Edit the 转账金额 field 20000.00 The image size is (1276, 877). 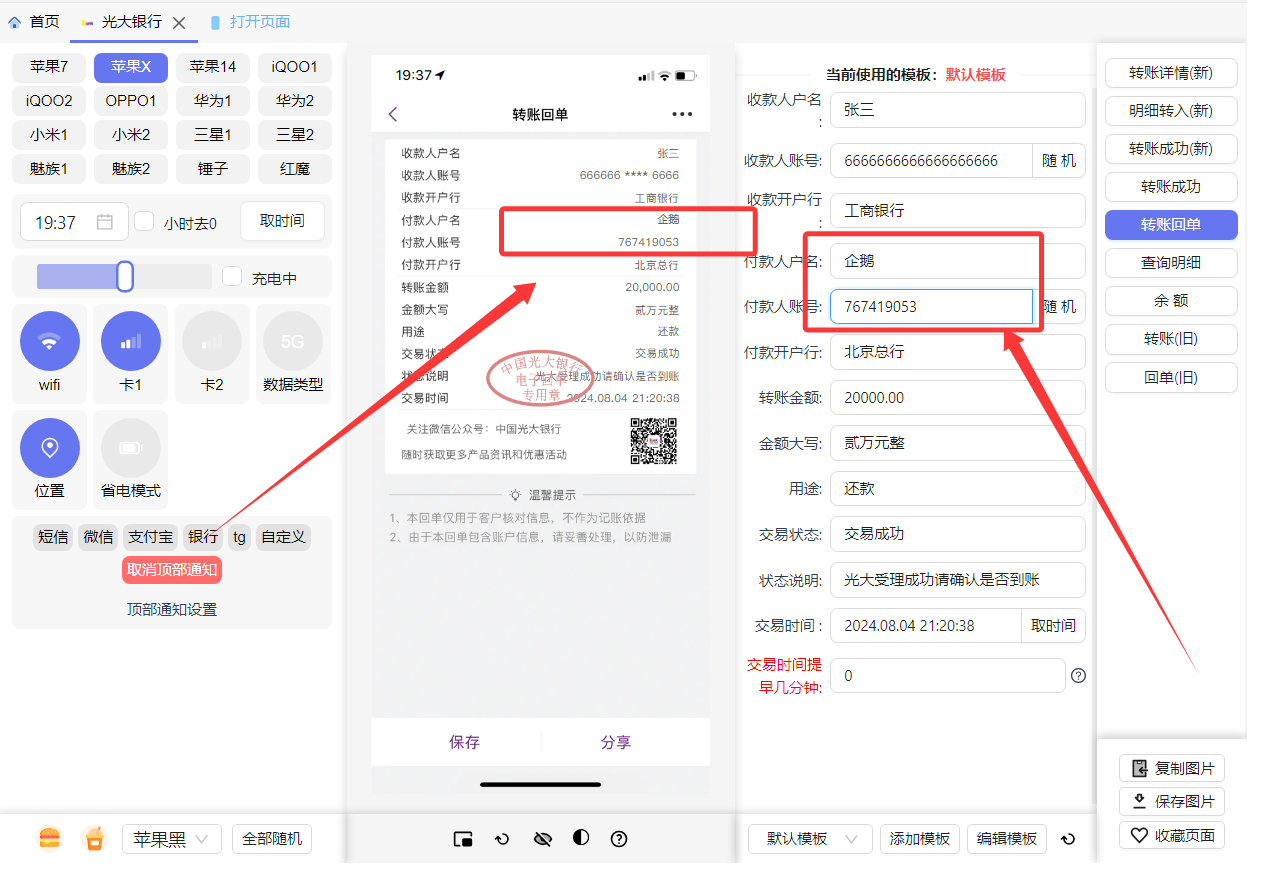pyautogui.click(x=957, y=397)
